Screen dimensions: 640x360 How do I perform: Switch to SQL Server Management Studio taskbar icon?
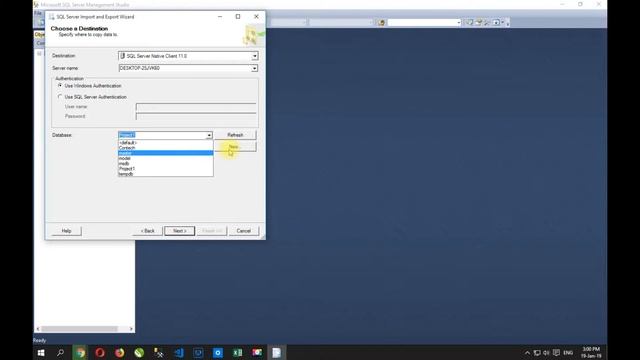click(159, 353)
